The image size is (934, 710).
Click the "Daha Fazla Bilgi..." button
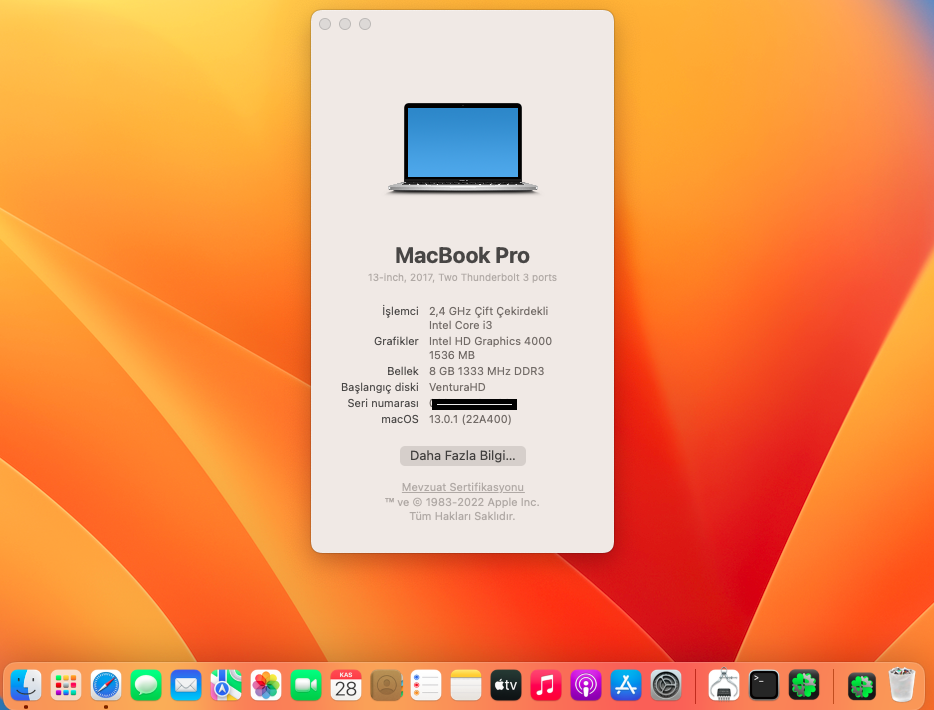point(462,456)
